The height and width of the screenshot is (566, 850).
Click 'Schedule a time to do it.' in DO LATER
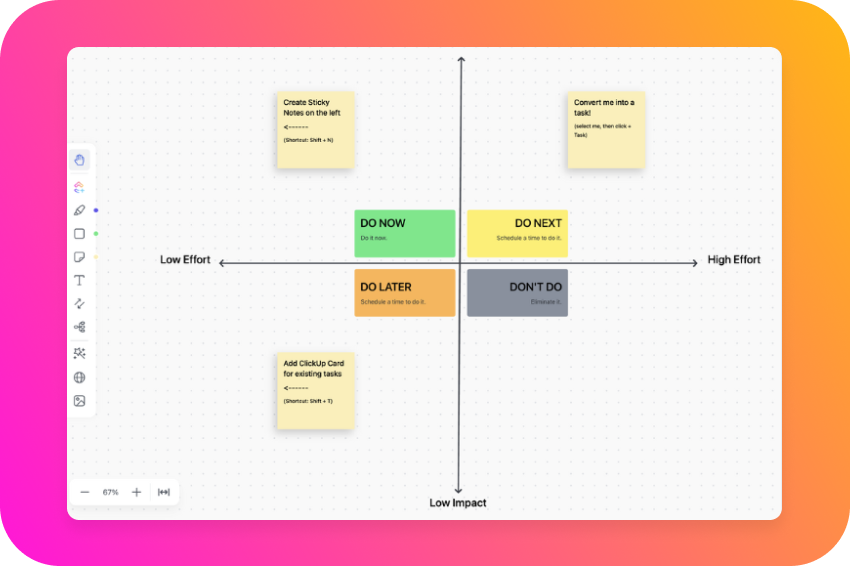tap(393, 302)
